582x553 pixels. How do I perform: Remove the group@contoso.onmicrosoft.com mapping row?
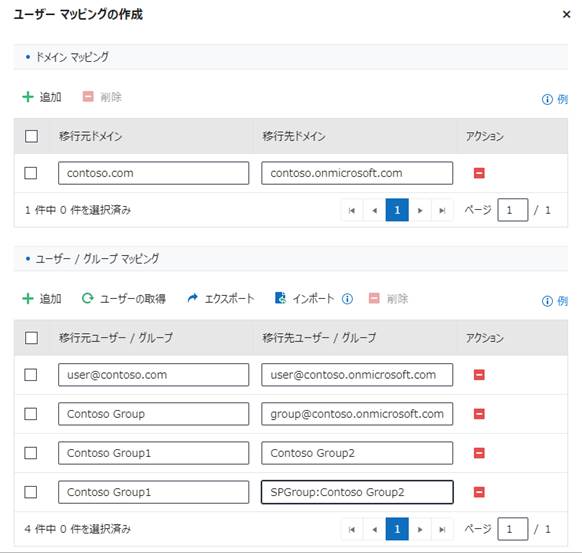point(479,414)
